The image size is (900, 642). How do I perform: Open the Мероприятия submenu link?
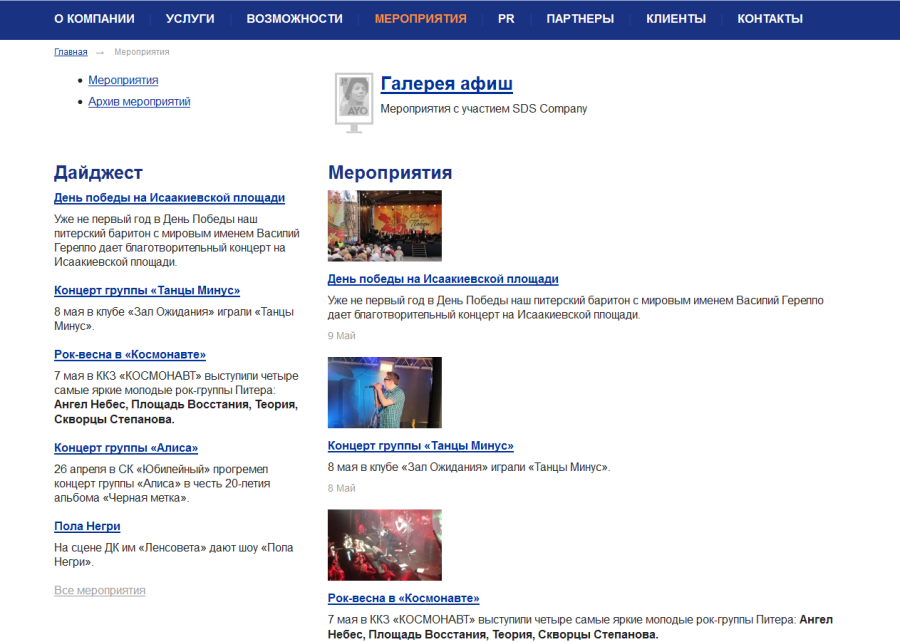[x=123, y=80]
